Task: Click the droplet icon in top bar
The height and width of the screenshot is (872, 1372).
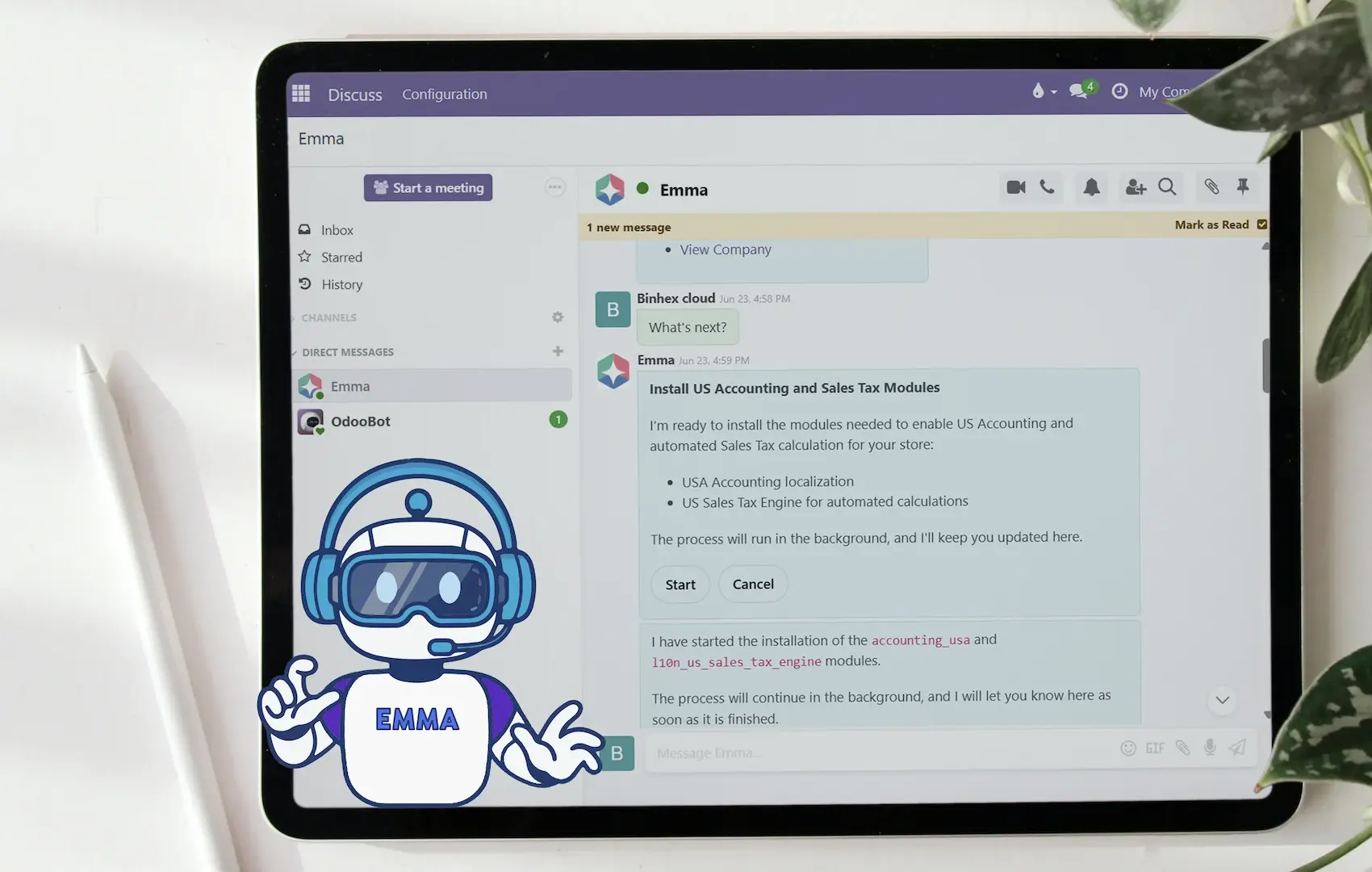Action: pos(1038,91)
